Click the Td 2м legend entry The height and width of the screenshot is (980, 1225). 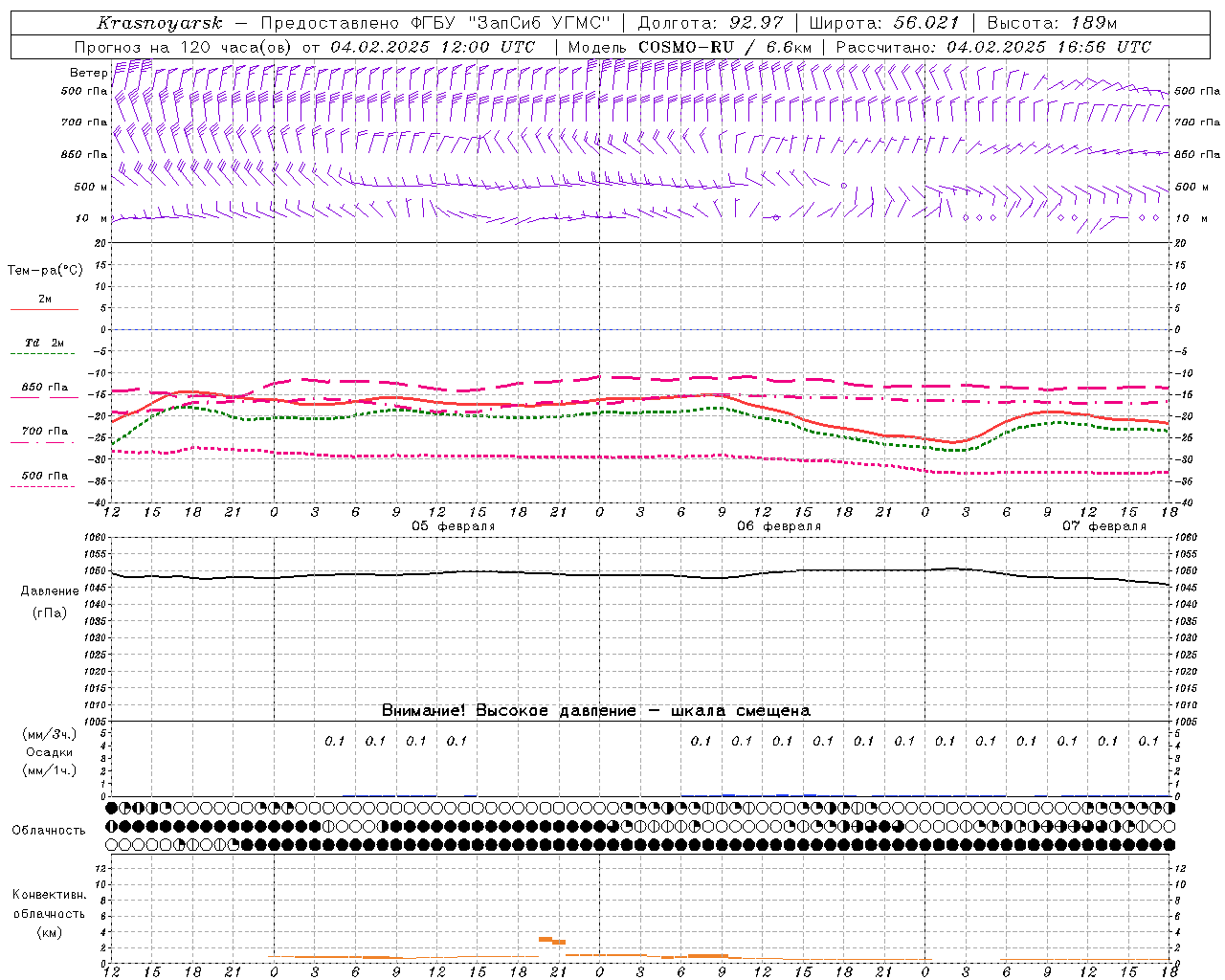44,343
